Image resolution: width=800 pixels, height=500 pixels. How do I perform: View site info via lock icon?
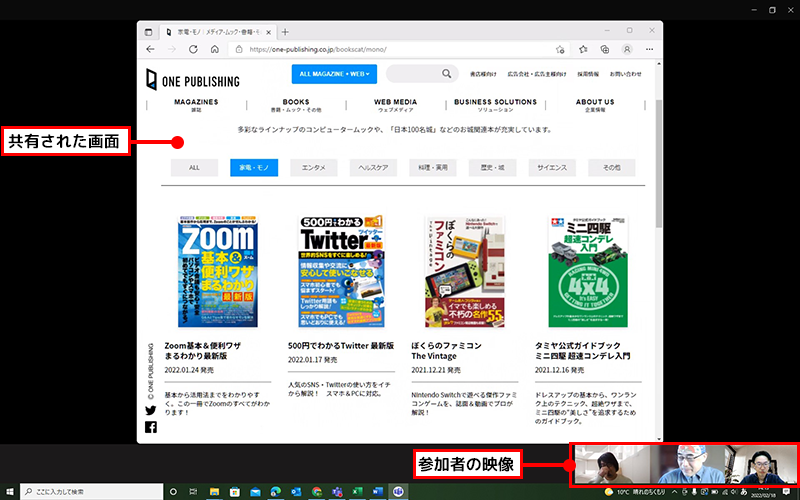[238, 49]
